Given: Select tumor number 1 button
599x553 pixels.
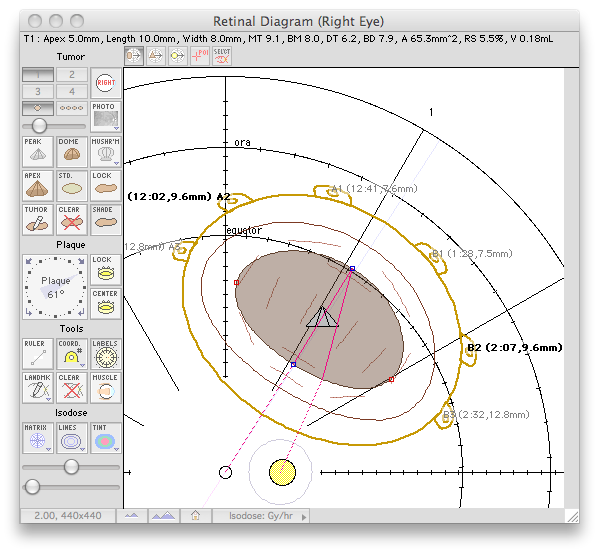Looking at the screenshot, I should click(38, 74).
